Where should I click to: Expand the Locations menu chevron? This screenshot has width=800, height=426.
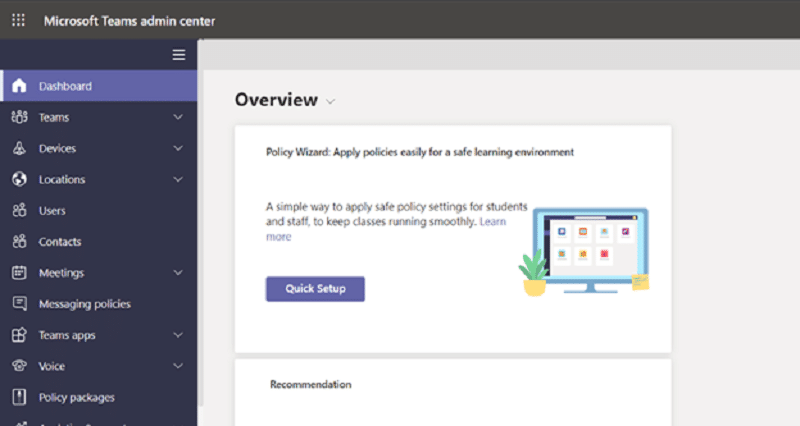click(x=178, y=180)
